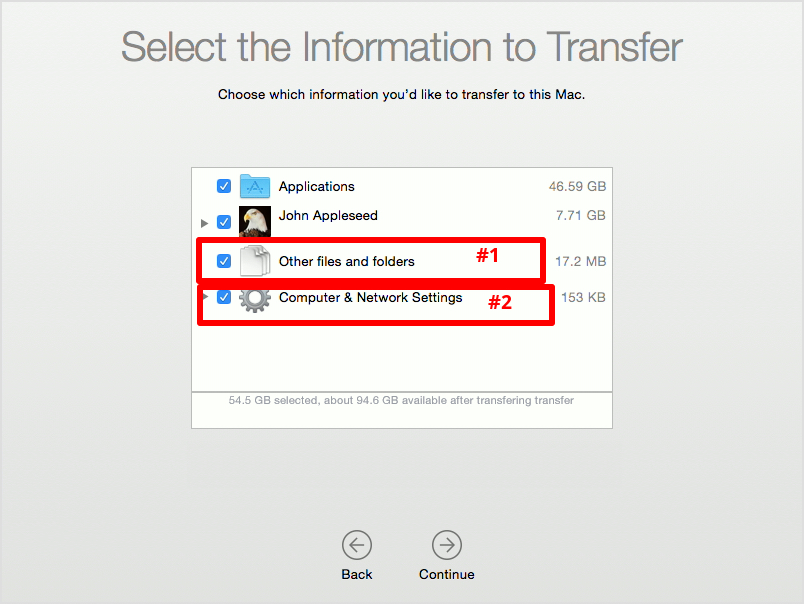Select the Computer & Network Settings label
This screenshot has height=604, width=804.
[x=371, y=298]
